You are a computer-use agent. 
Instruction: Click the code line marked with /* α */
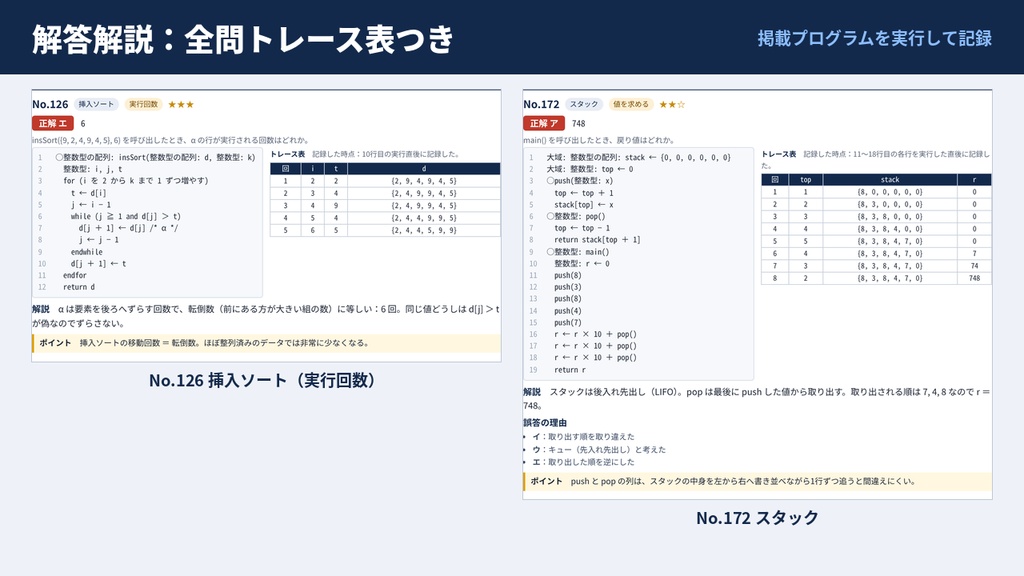pyautogui.click(x=128, y=228)
